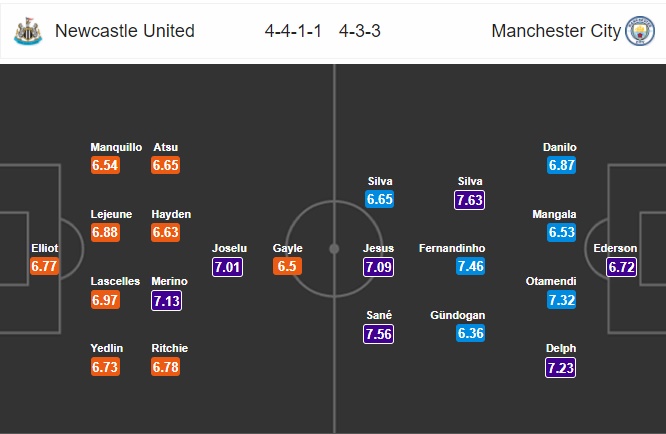Viewport: 666px width, 434px height.
Task: Select Danilo's 6.87 rating badge
Action: (x=561, y=165)
